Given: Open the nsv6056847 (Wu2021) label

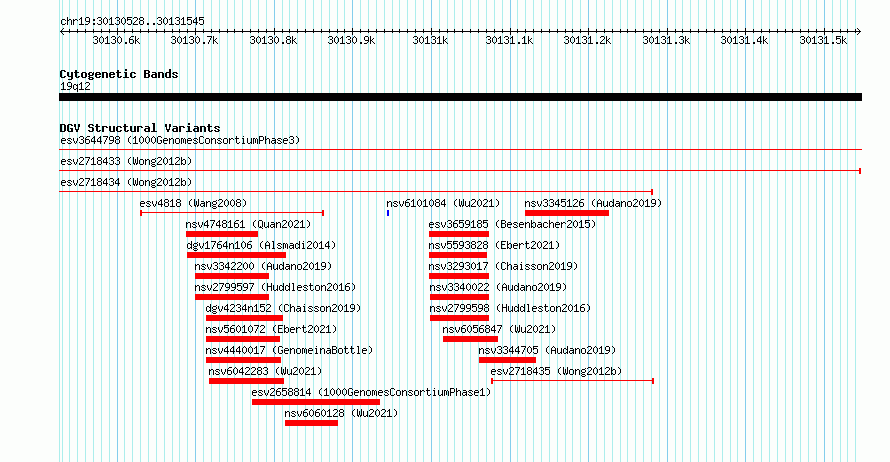Looking at the screenshot, I should pos(499,329).
